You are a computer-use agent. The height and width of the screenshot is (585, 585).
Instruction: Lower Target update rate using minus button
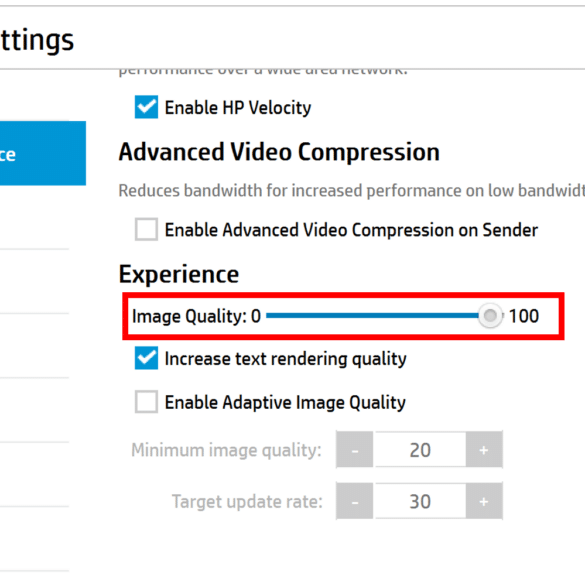pyautogui.click(x=354, y=501)
